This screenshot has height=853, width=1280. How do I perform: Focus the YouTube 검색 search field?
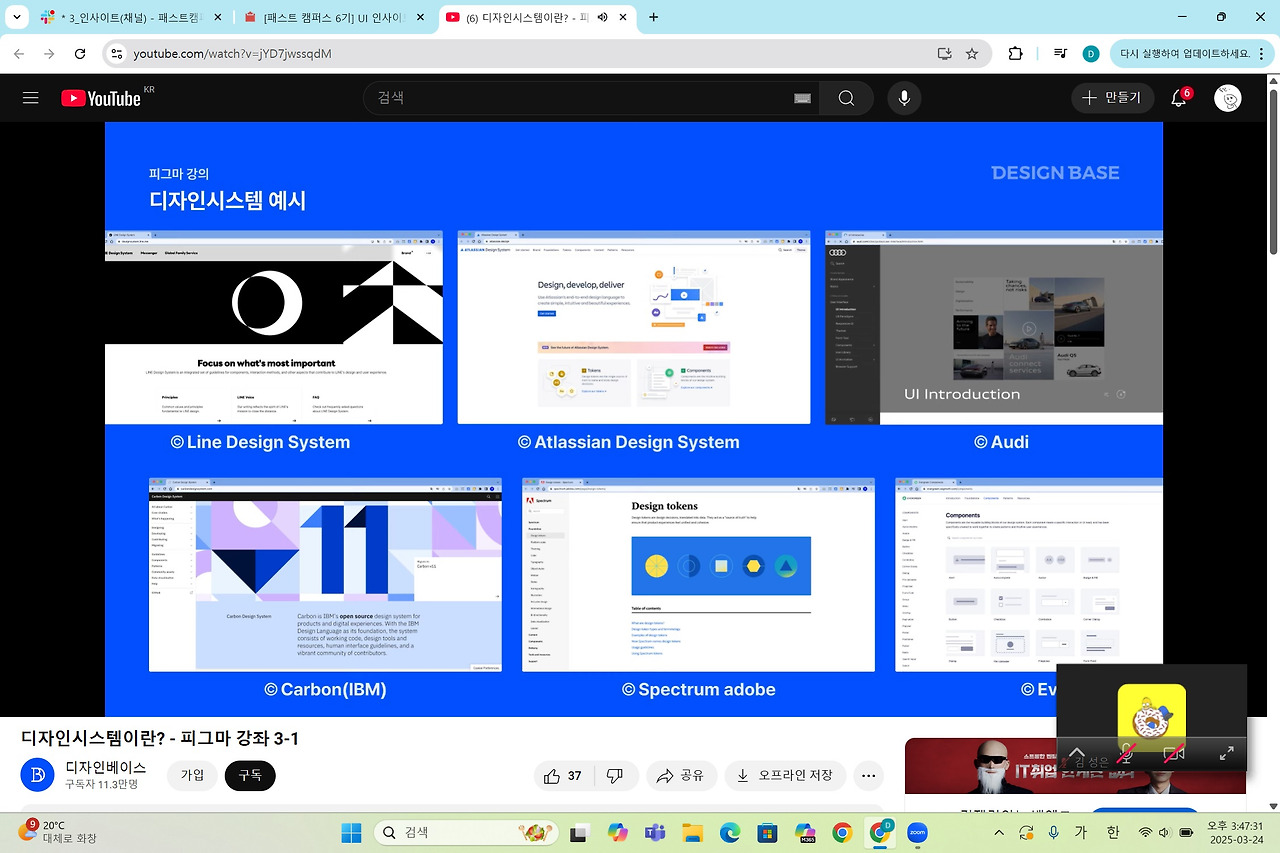(590, 98)
